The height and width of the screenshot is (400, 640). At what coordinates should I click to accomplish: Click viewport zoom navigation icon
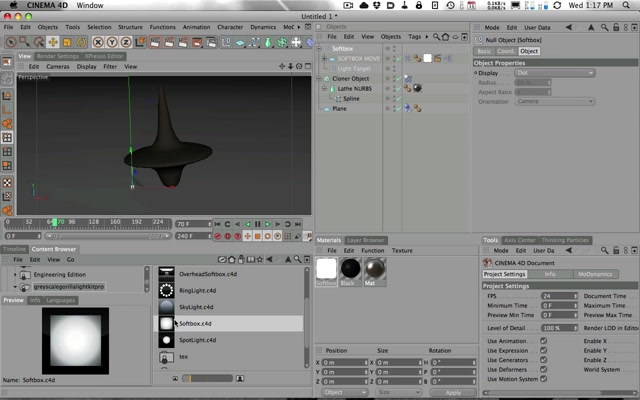291,66
